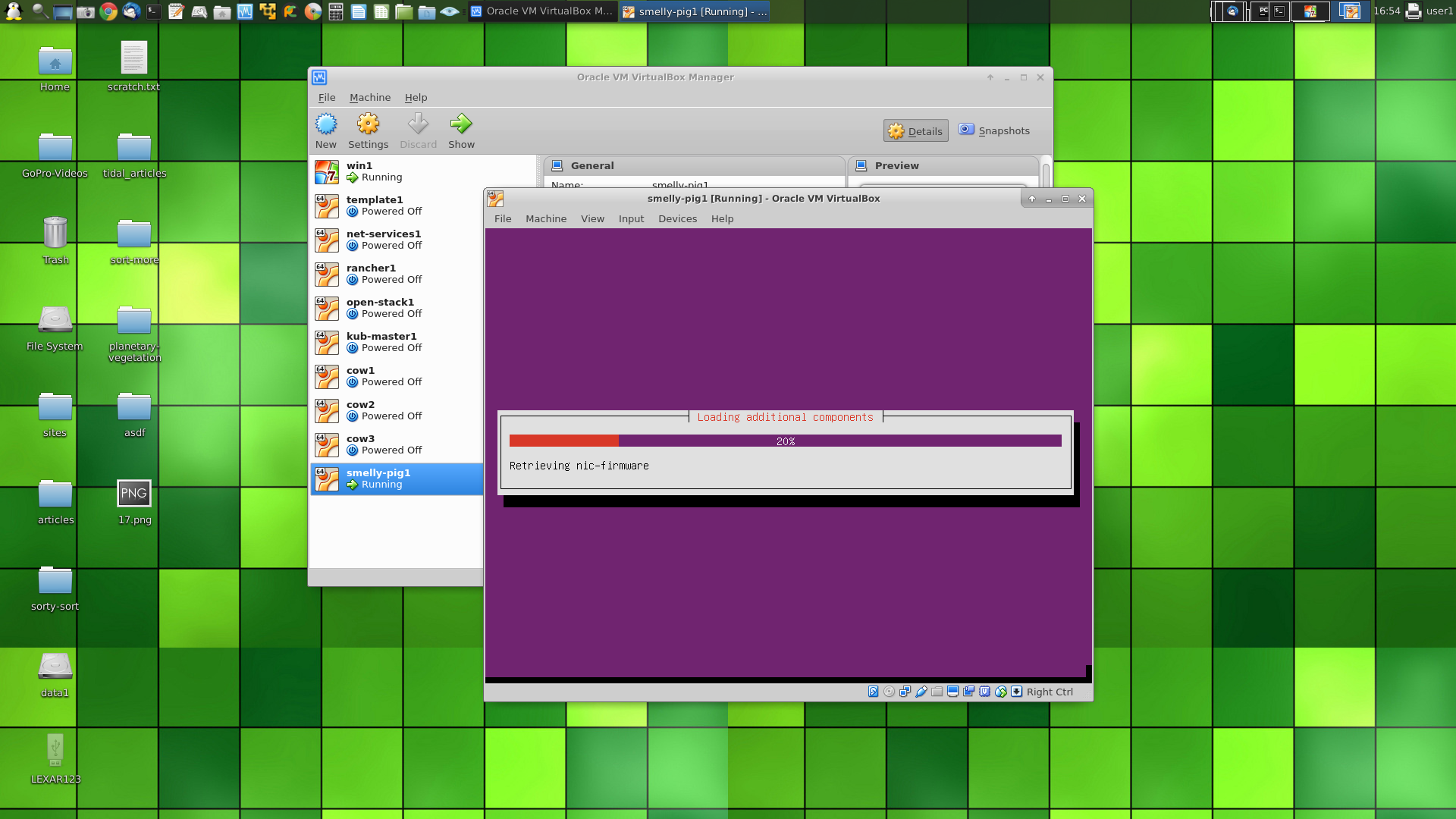Open the hard disk activity indicator in VM status bar
Screen dimensions: 1456x819
tap(873, 692)
